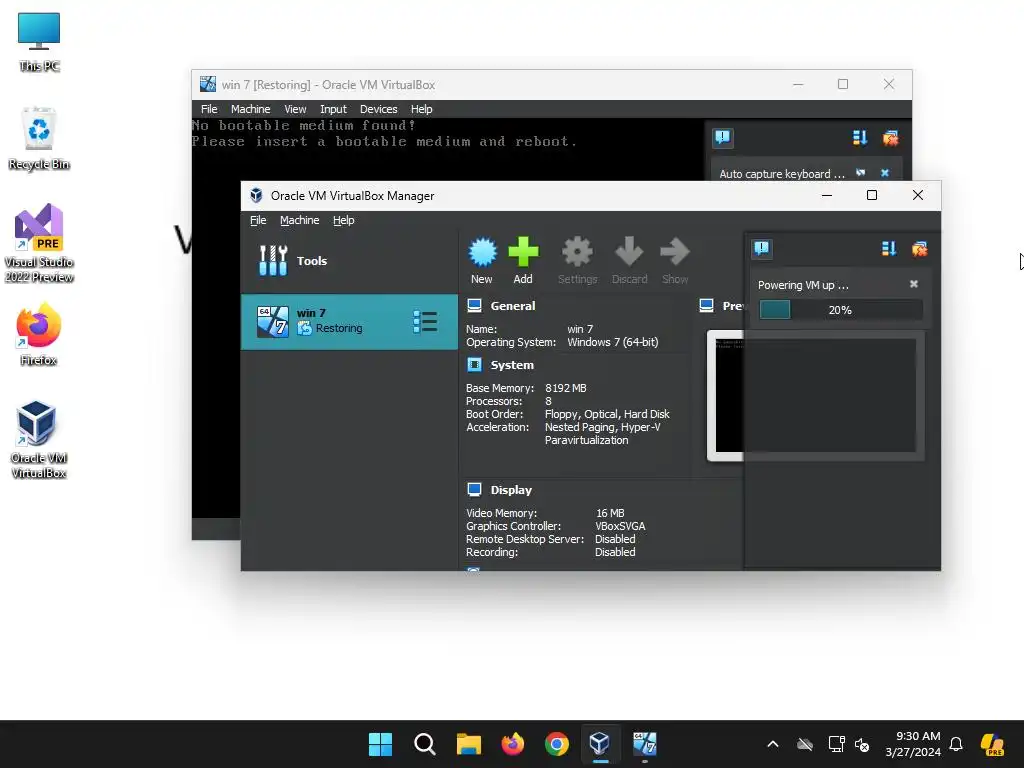
Task: Click notification center icon in VM window
Action: point(722,137)
